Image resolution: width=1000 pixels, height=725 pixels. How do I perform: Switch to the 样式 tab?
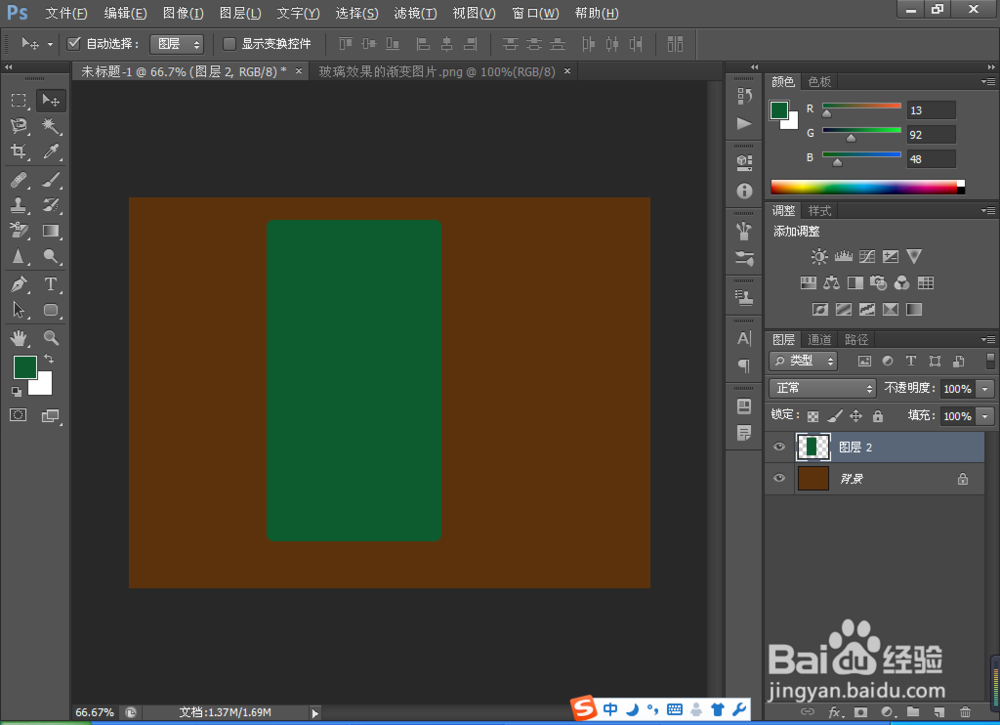point(819,210)
